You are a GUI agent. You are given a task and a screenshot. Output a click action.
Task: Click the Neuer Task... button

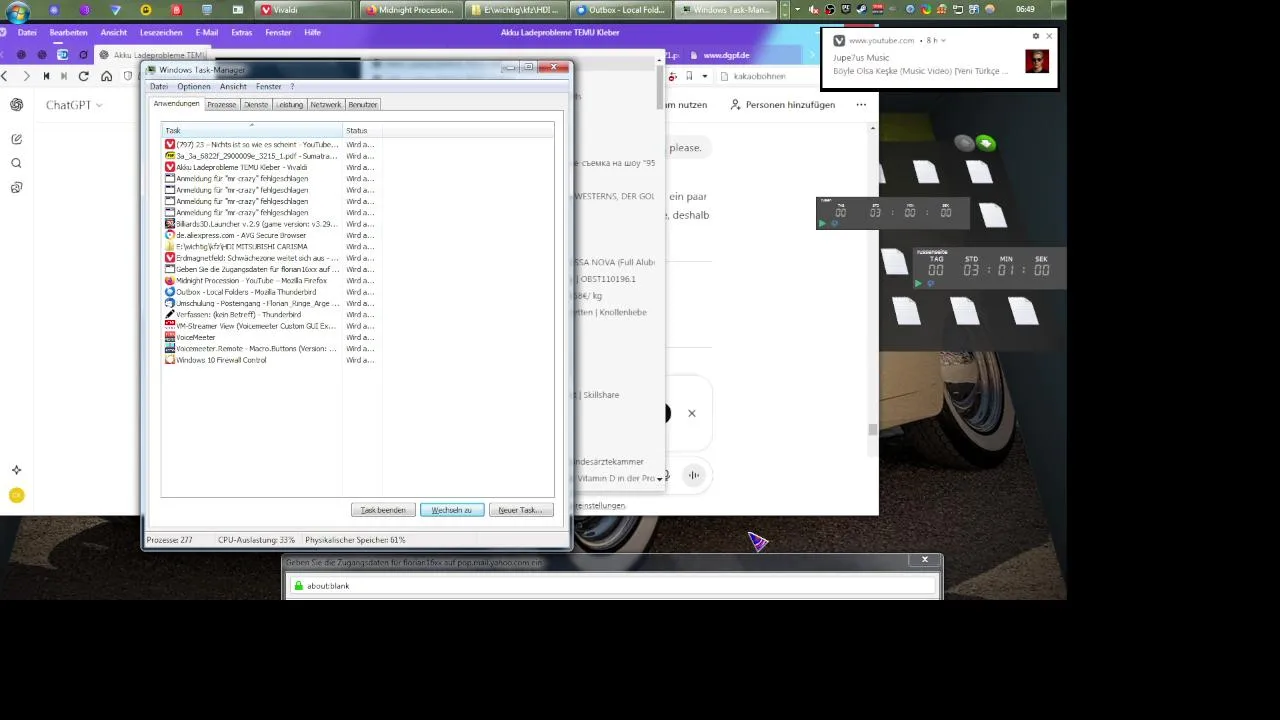coord(521,510)
